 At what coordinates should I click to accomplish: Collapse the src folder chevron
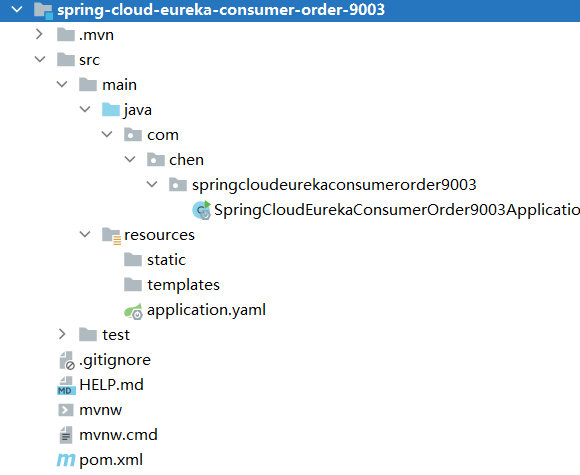[x=40, y=59]
